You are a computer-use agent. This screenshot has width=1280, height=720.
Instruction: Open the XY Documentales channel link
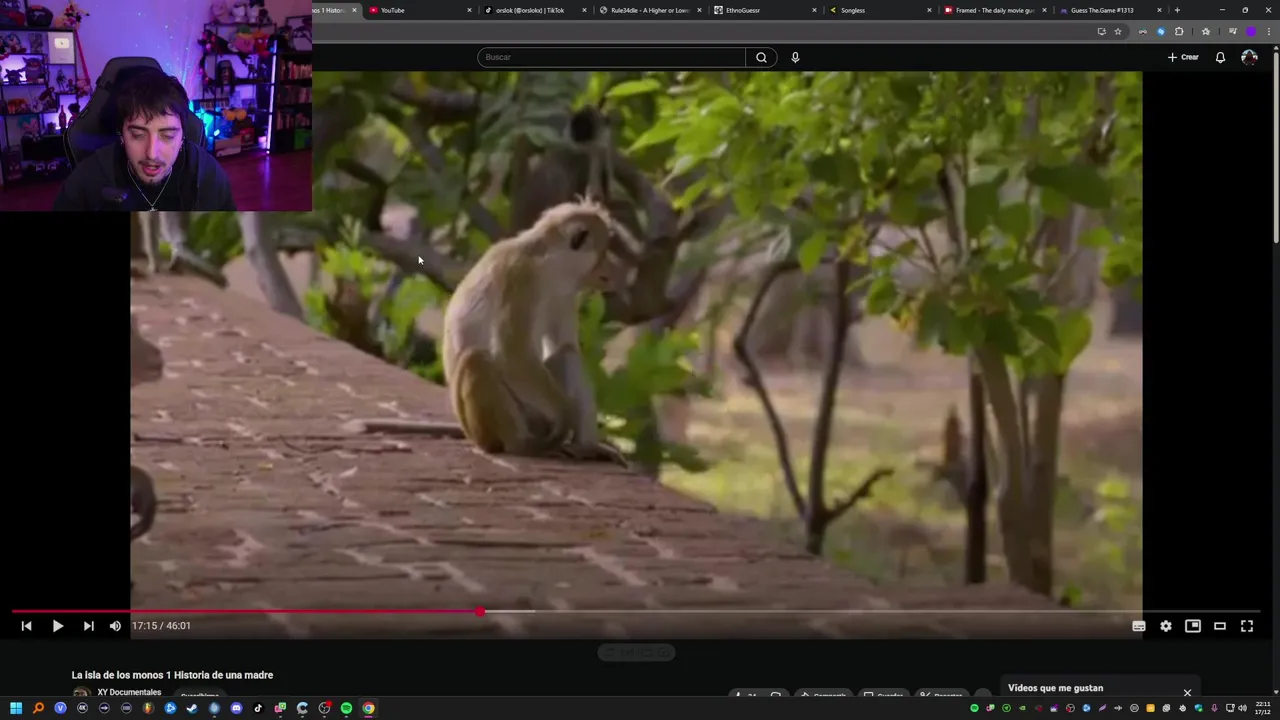coord(129,692)
